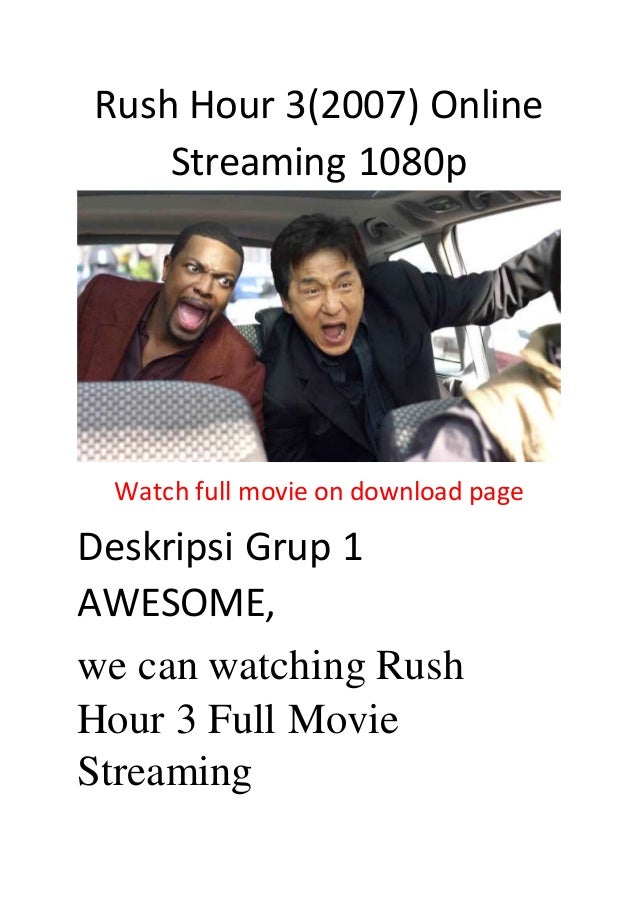This screenshot has height=903, width=638.
Task: Click the text 'Deskripsi Grup 1'
Action: [x=220, y=548]
